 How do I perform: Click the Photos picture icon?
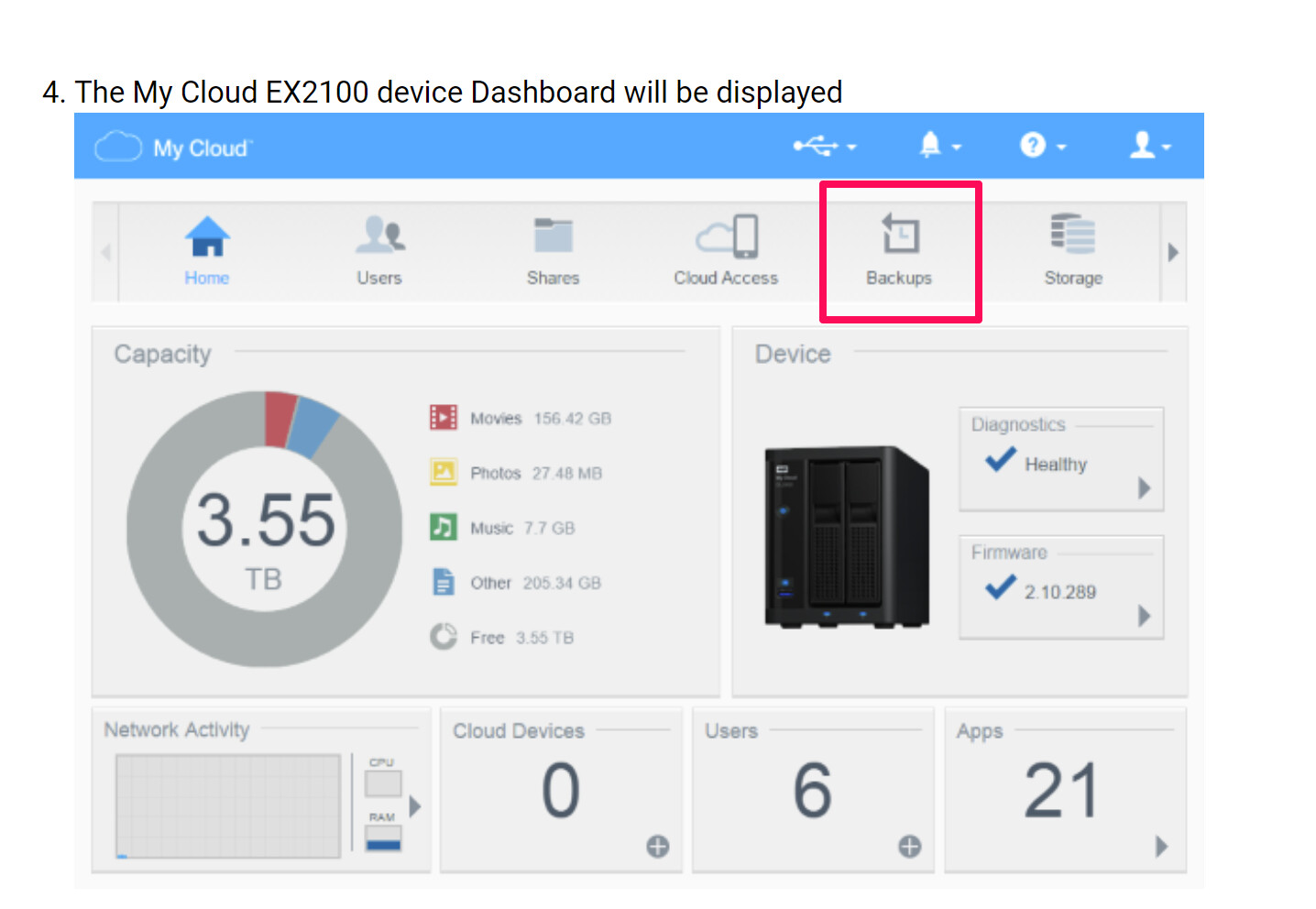pos(444,473)
